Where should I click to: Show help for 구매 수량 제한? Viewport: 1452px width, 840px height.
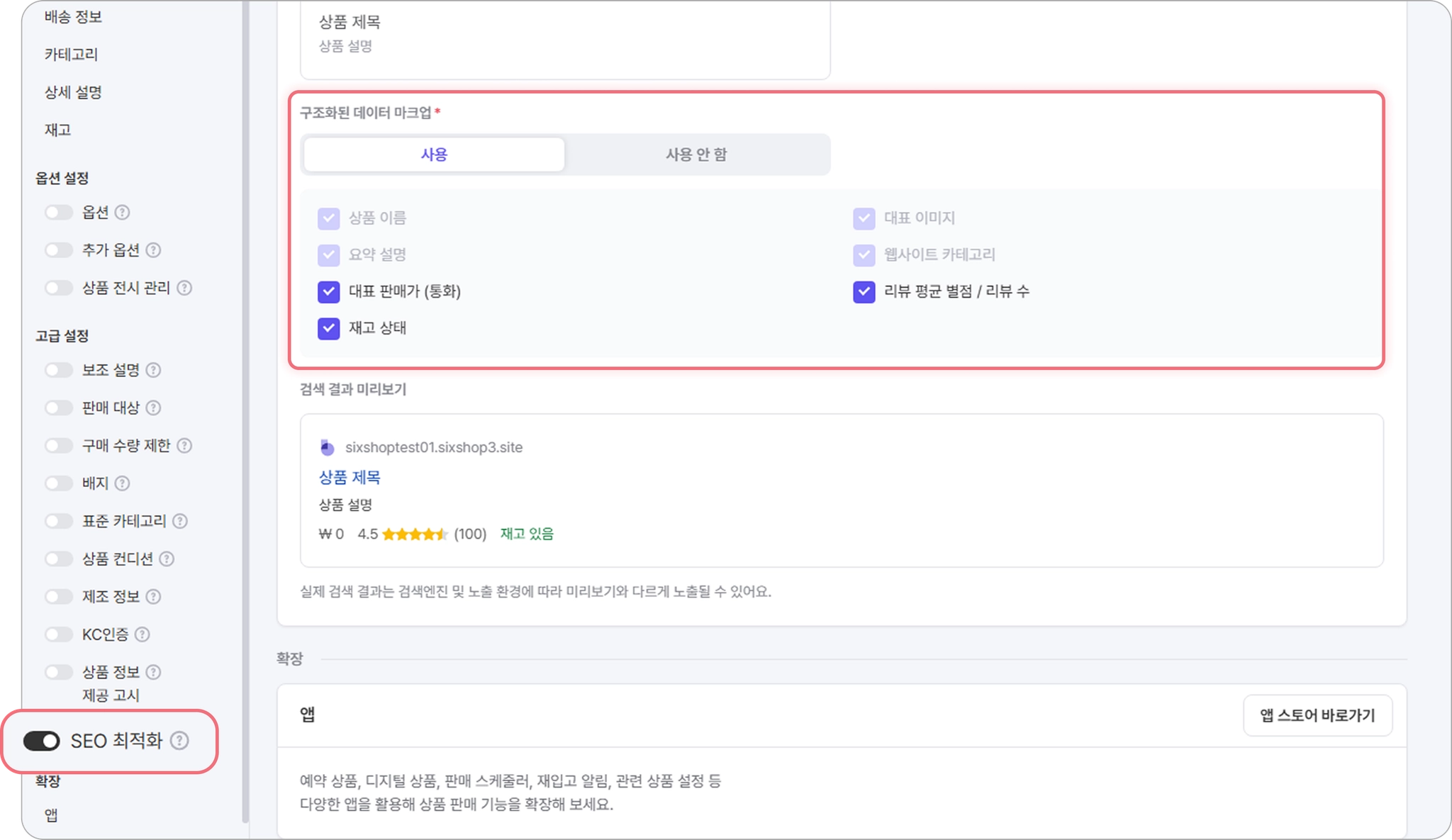click(x=184, y=445)
